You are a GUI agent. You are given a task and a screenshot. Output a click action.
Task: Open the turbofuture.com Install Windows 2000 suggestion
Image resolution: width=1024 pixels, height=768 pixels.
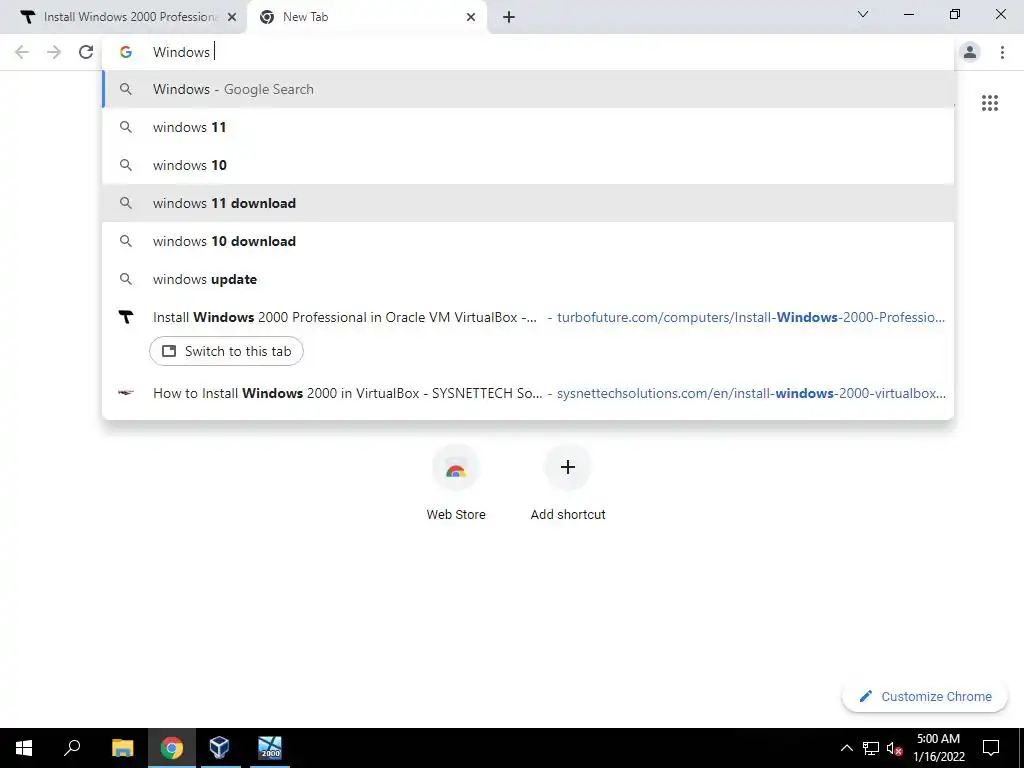click(528, 317)
